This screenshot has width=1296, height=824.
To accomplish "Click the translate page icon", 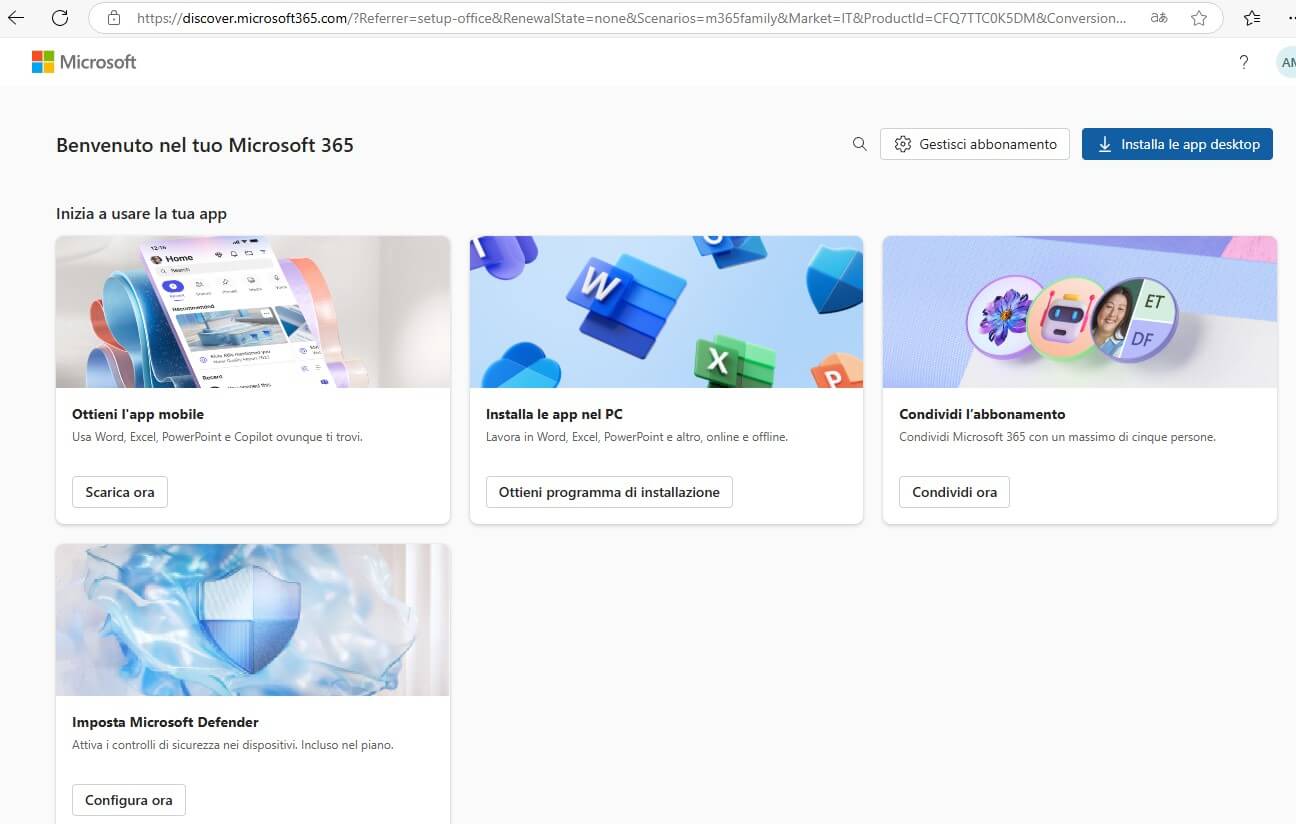I will coord(1158,18).
